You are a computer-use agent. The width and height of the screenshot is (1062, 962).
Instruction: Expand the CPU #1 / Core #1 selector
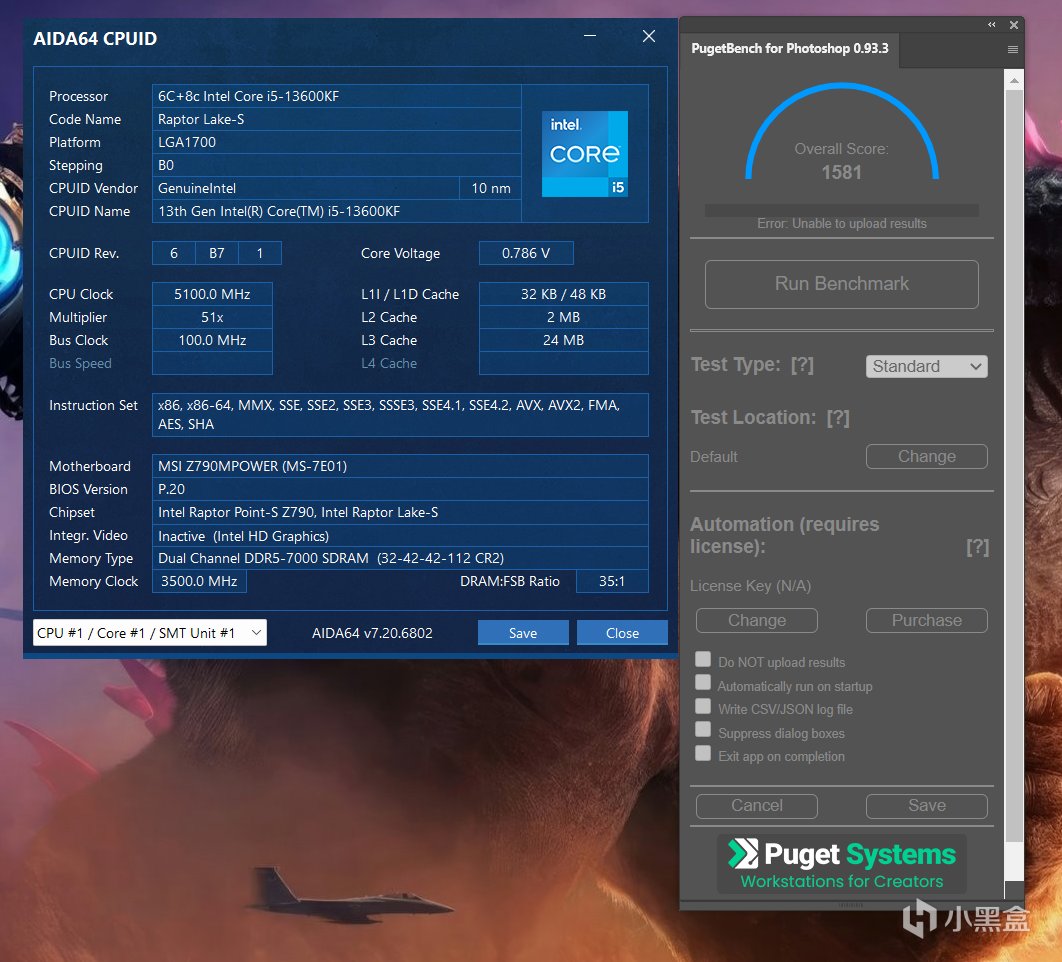click(x=150, y=633)
